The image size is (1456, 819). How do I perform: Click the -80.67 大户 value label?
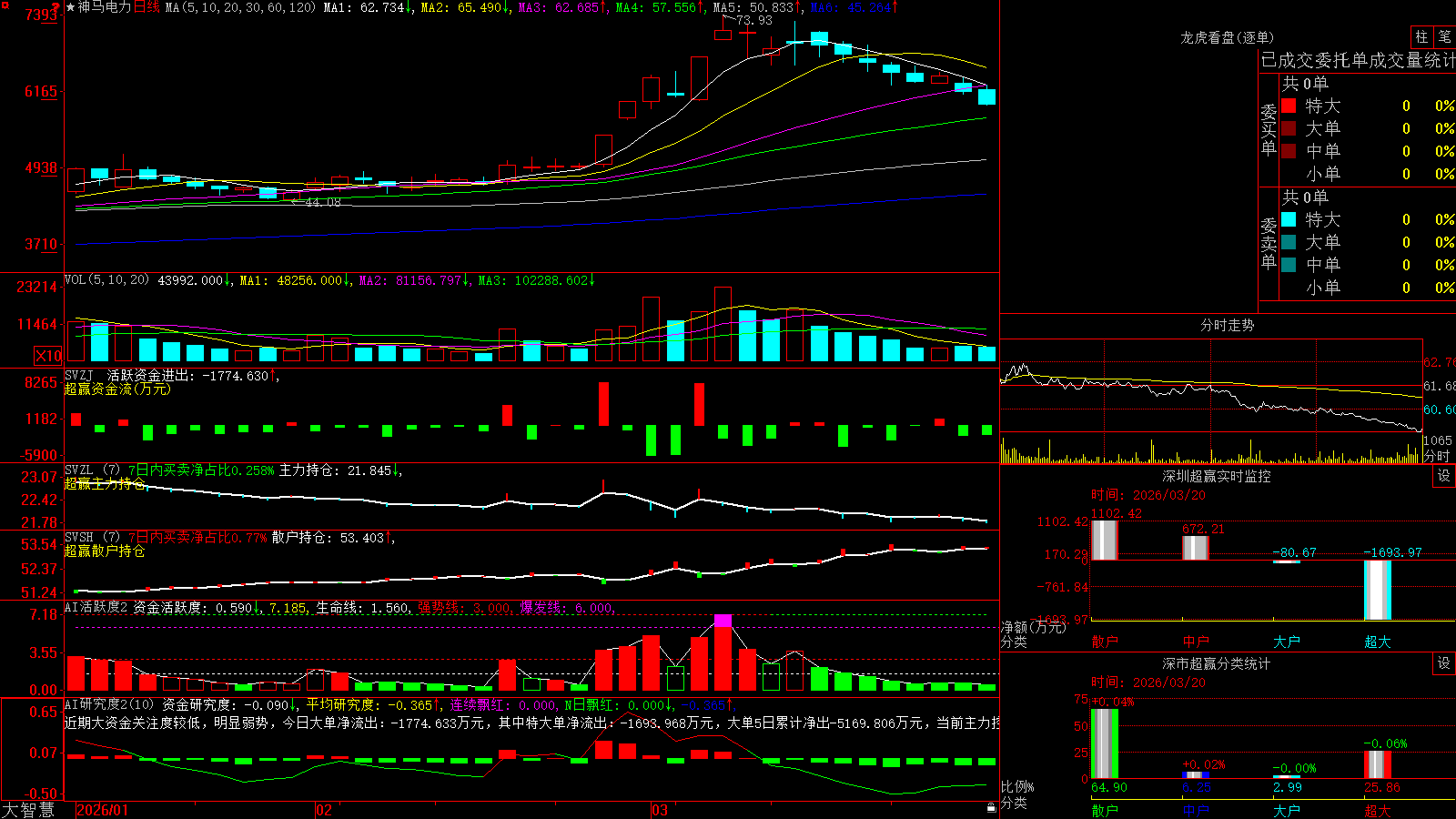click(x=1294, y=552)
